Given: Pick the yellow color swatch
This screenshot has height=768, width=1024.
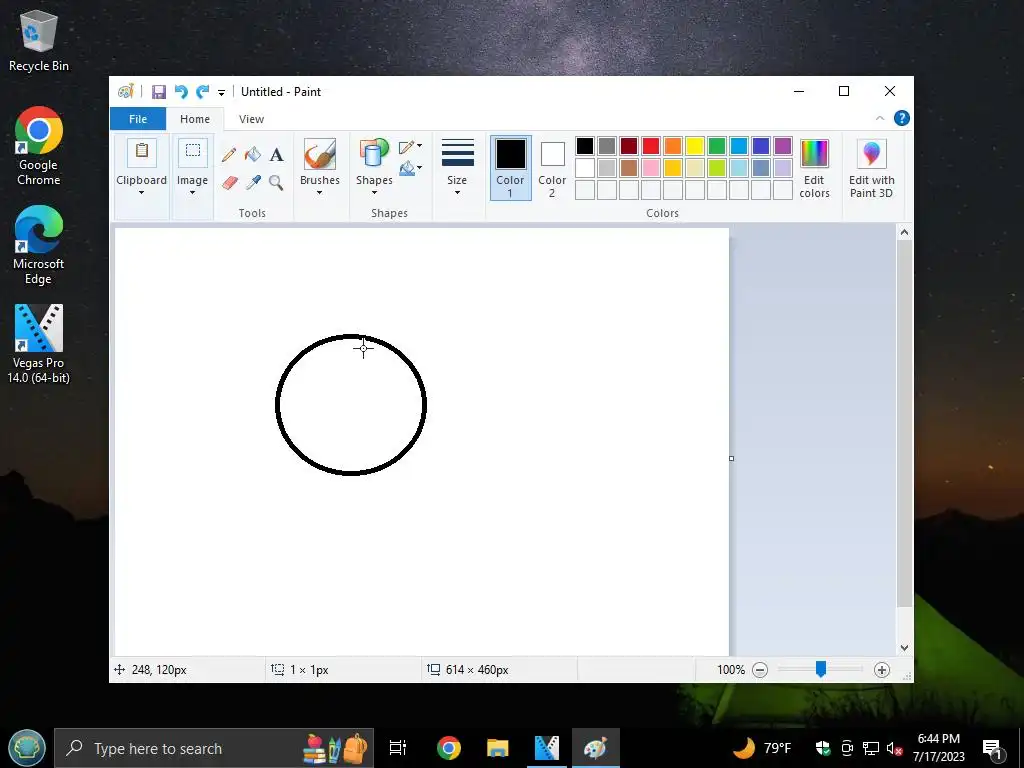Looking at the screenshot, I should pyautogui.click(x=695, y=146).
